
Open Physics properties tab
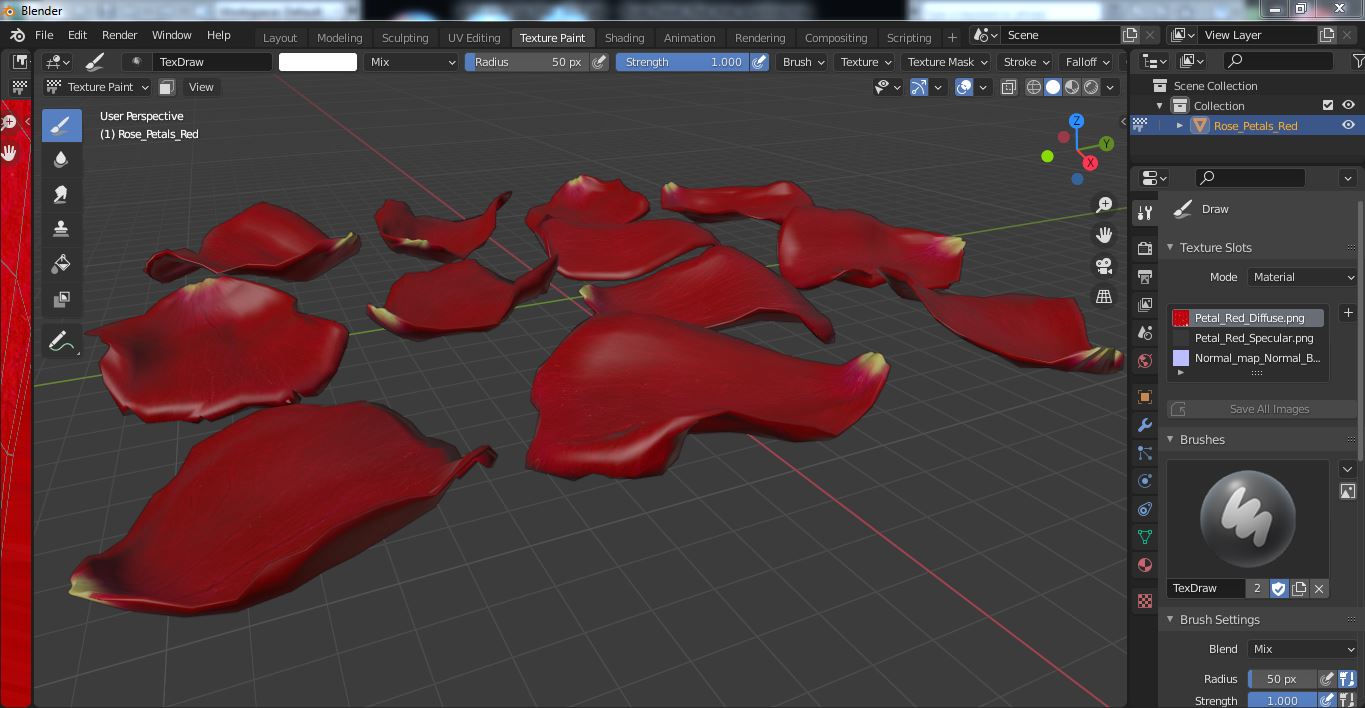(1145, 481)
